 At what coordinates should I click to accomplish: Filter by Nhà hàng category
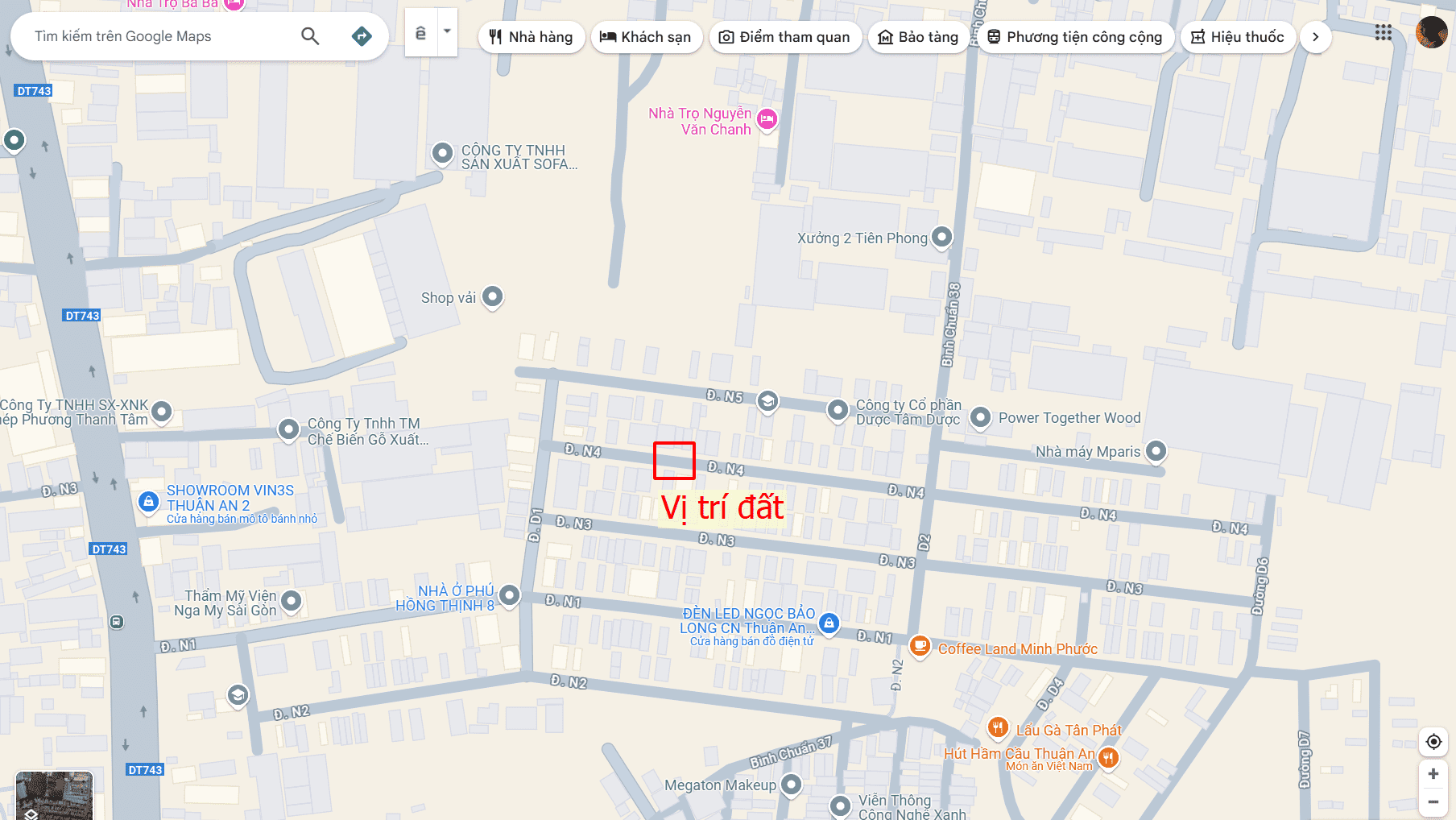click(532, 37)
